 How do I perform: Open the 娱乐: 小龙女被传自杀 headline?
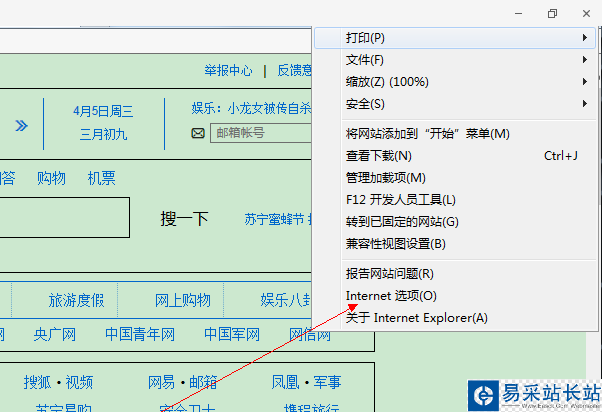[251, 109]
